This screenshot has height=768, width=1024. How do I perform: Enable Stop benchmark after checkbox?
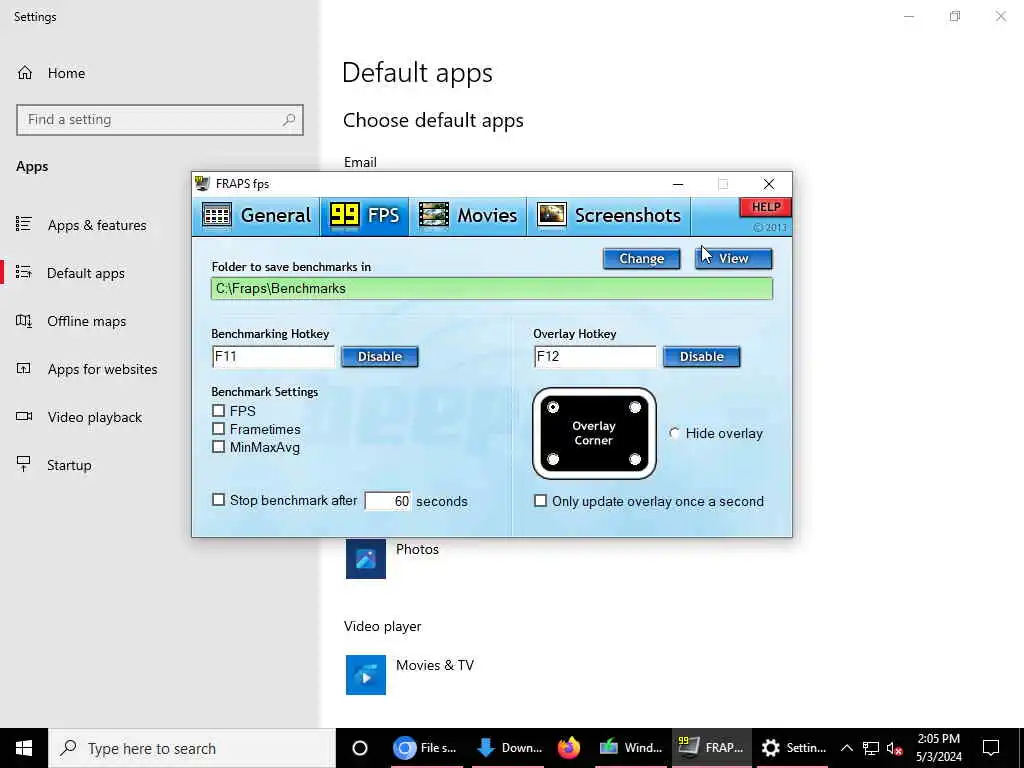coord(219,500)
